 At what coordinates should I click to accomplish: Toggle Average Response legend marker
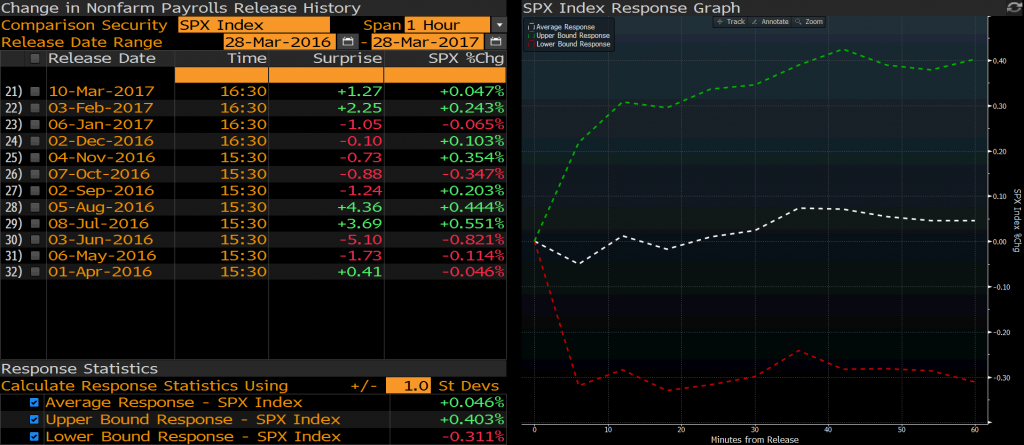pos(532,27)
